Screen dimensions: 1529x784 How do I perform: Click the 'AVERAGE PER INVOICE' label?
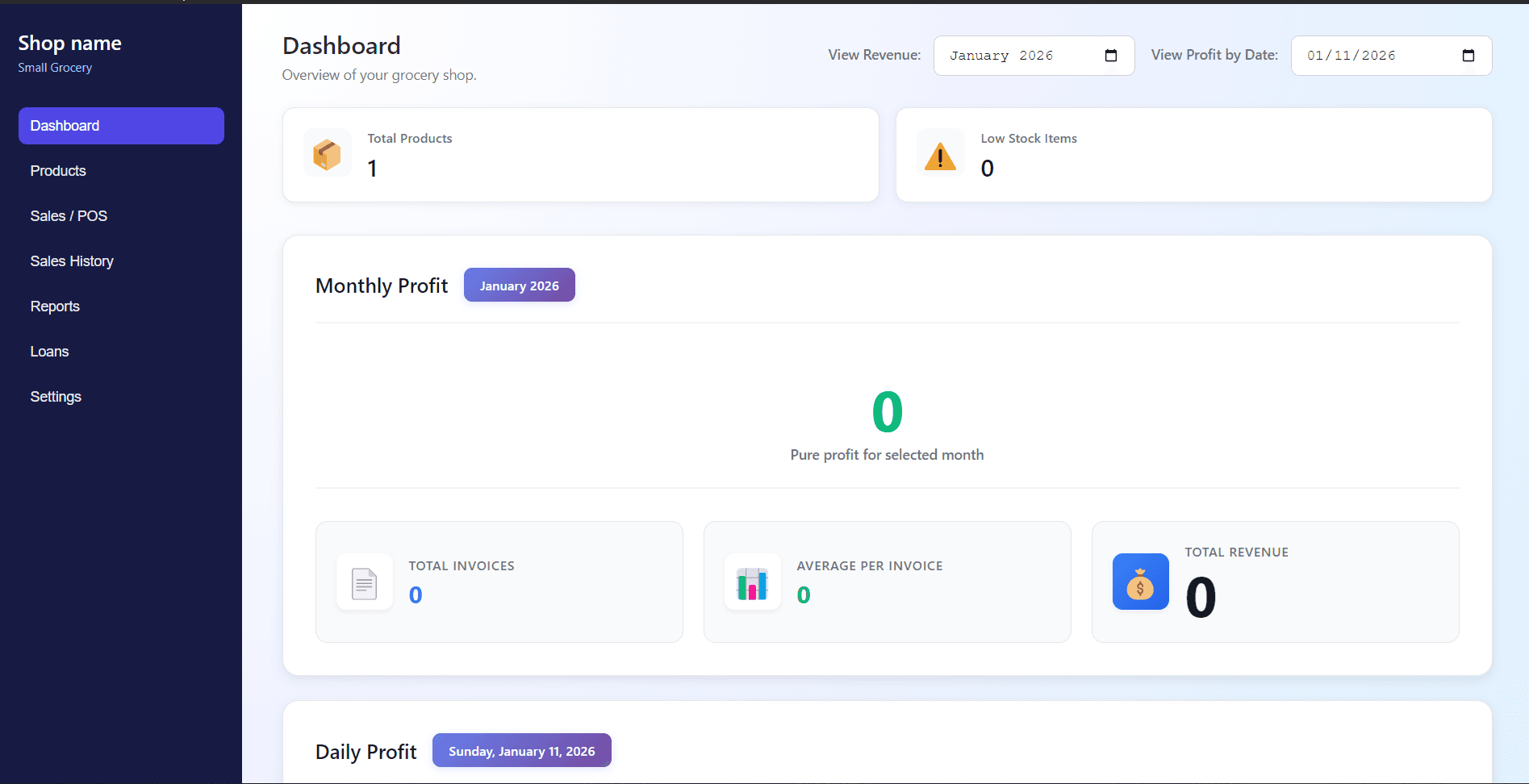pos(870,566)
